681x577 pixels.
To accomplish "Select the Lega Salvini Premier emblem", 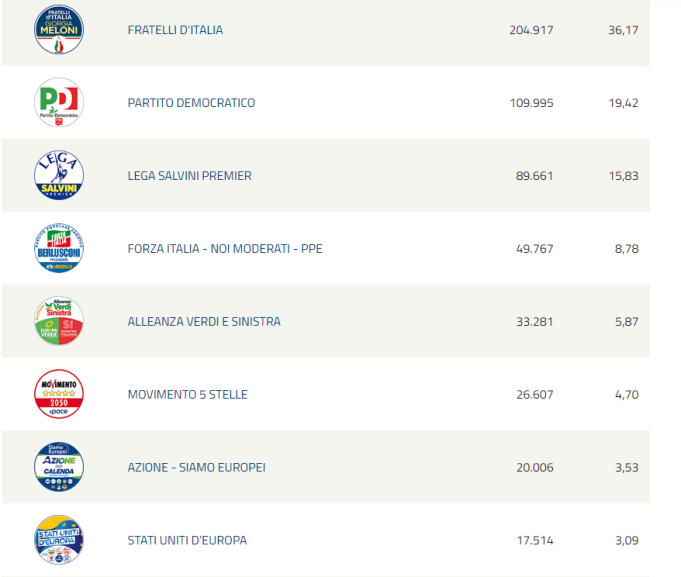I will (59, 175).
